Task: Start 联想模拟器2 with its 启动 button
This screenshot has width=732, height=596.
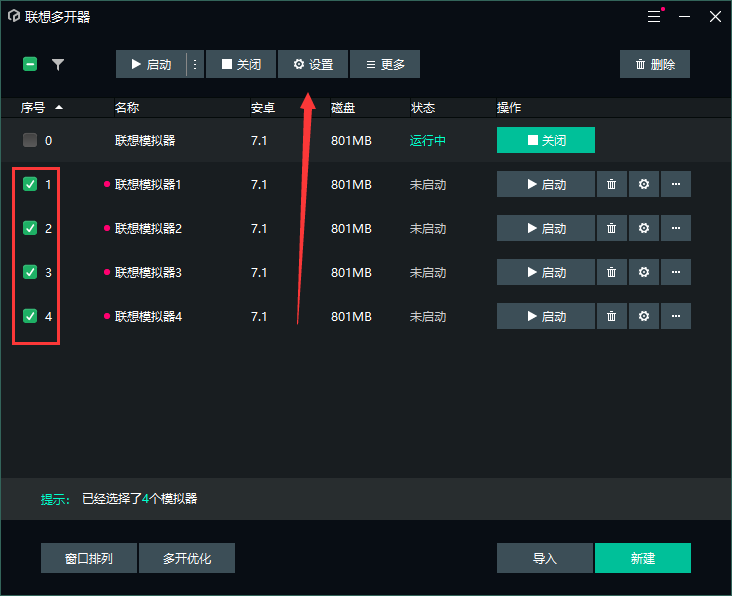Action: coord(546,228)
